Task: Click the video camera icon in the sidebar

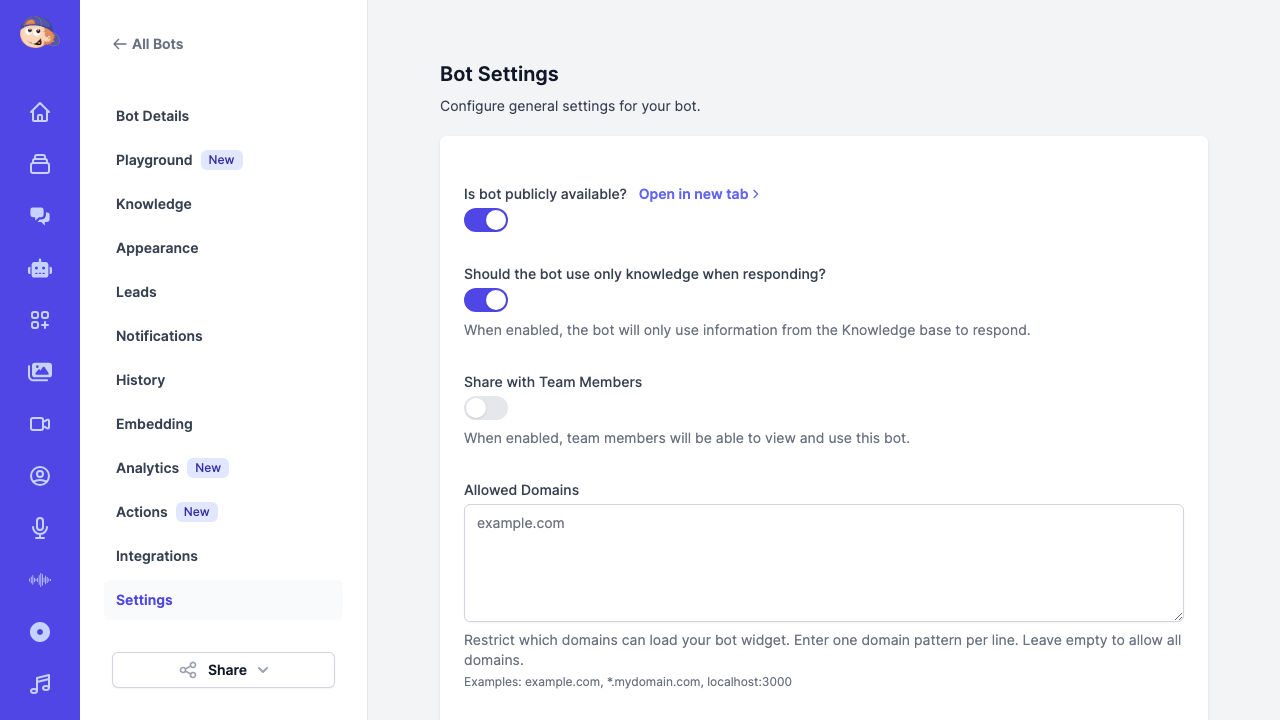Action: (x=40, y=424)
